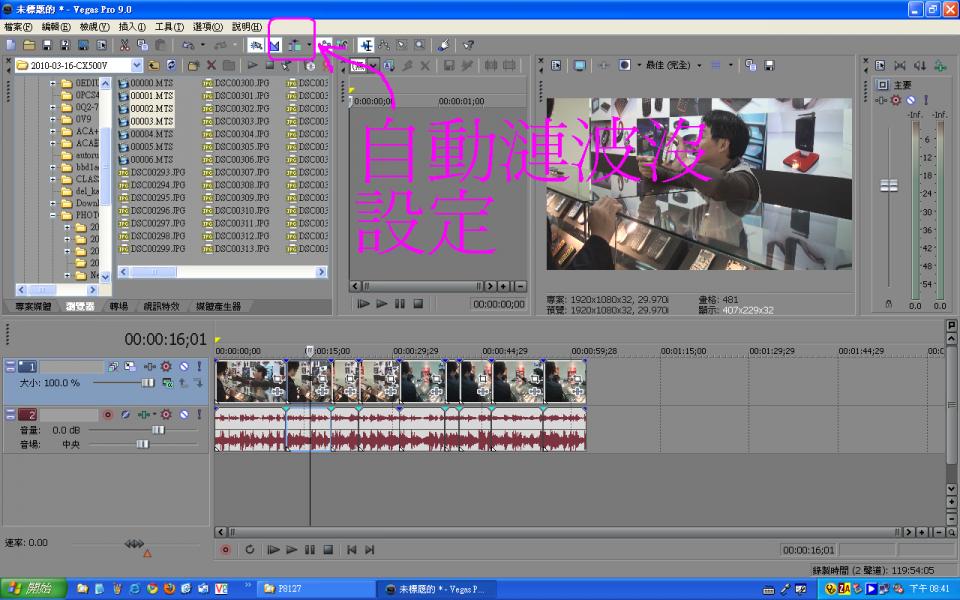The height and width of the screenshot is (600, 960).
Task: Open the 檢視 menu
Action: (94, 27)
